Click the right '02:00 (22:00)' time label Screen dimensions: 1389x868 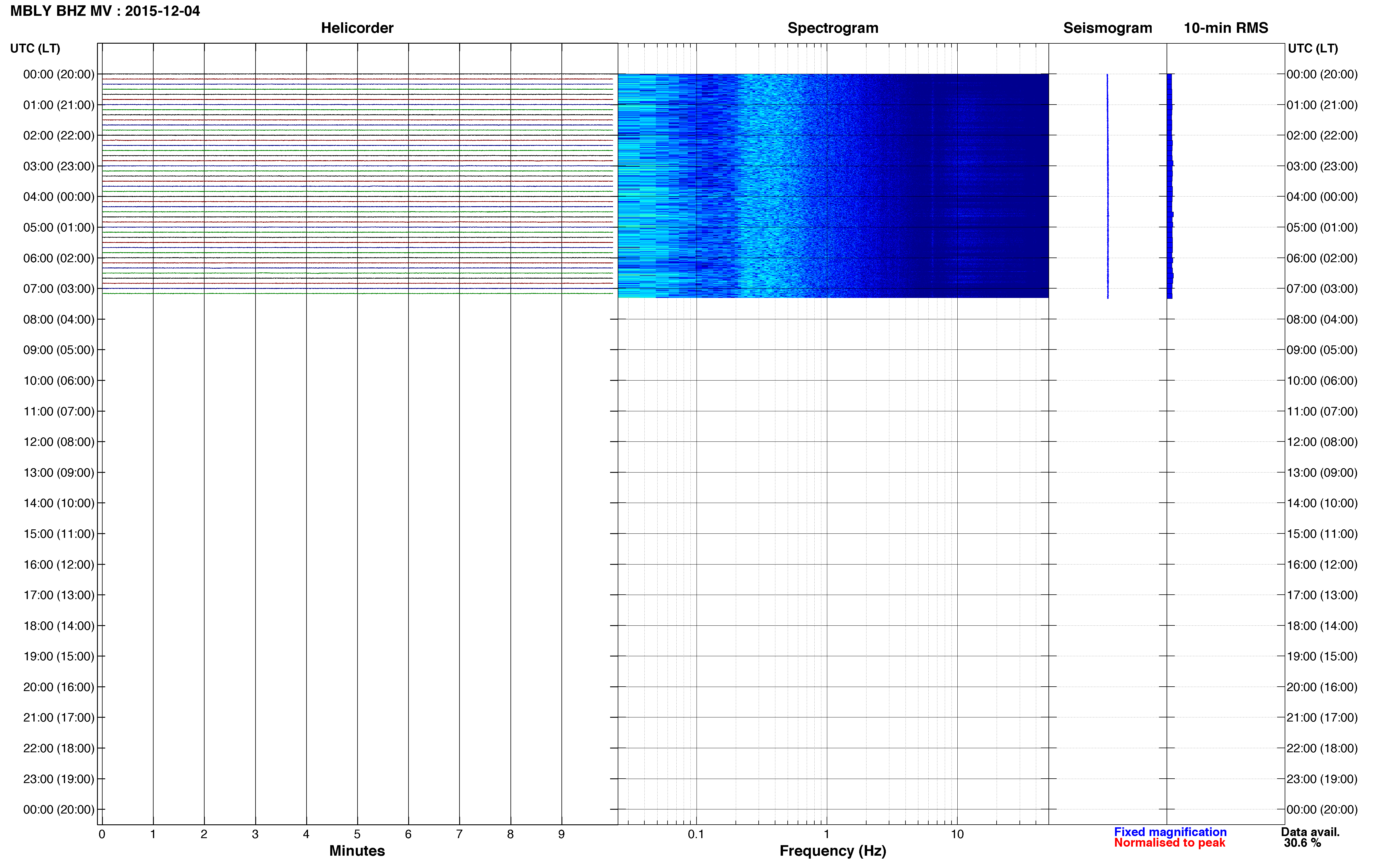coord(1322,135)
